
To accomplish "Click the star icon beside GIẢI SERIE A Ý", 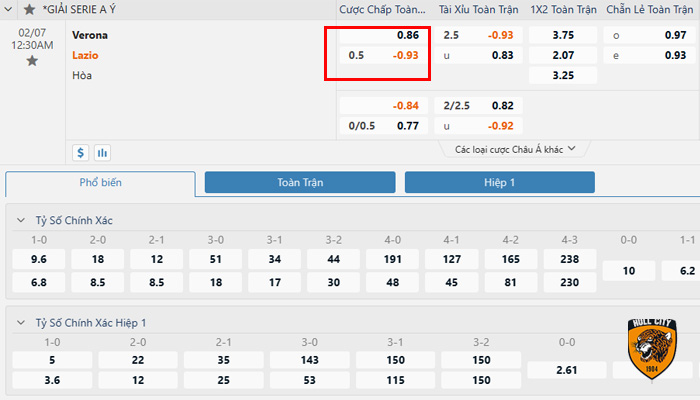I will point(31,10).
